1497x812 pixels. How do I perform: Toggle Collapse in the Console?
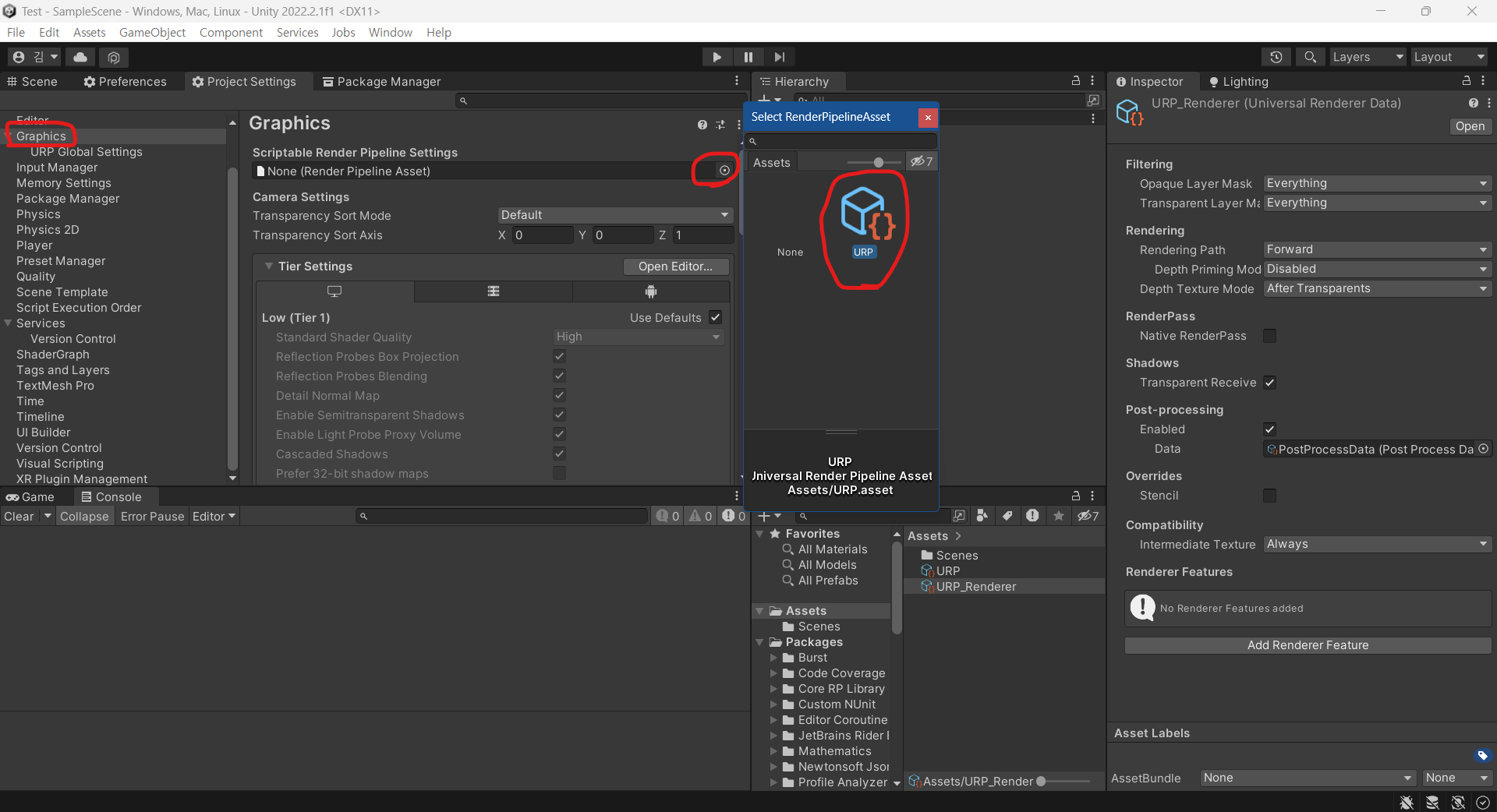[84, 517]
